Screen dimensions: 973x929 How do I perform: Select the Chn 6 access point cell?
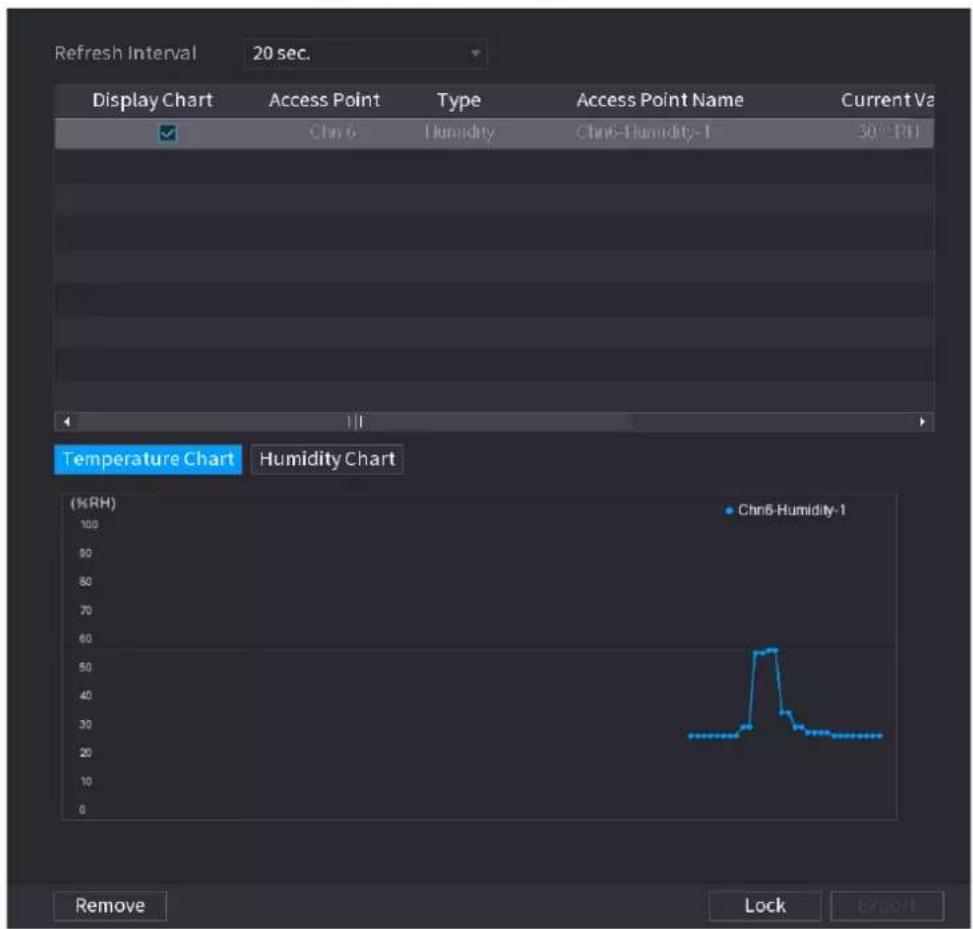(333, 132)
